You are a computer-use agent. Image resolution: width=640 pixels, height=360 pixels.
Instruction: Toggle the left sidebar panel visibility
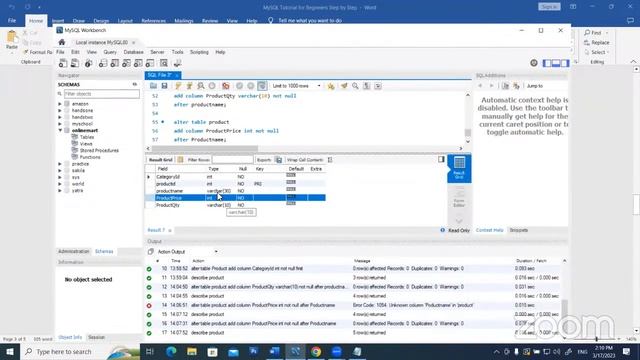coord(547,63)
